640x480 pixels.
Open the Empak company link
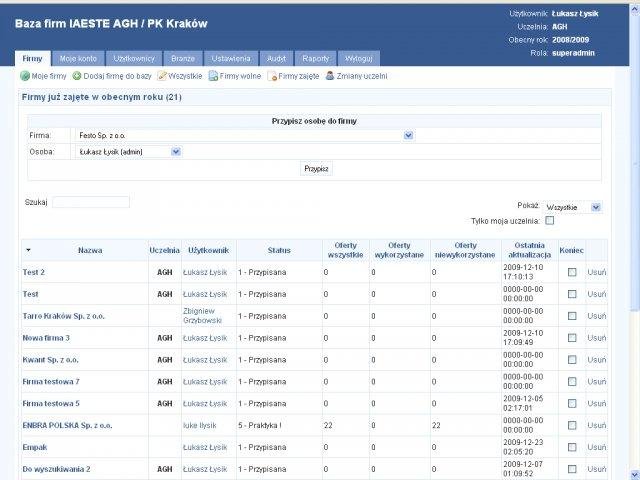click(x=35, y=447)
